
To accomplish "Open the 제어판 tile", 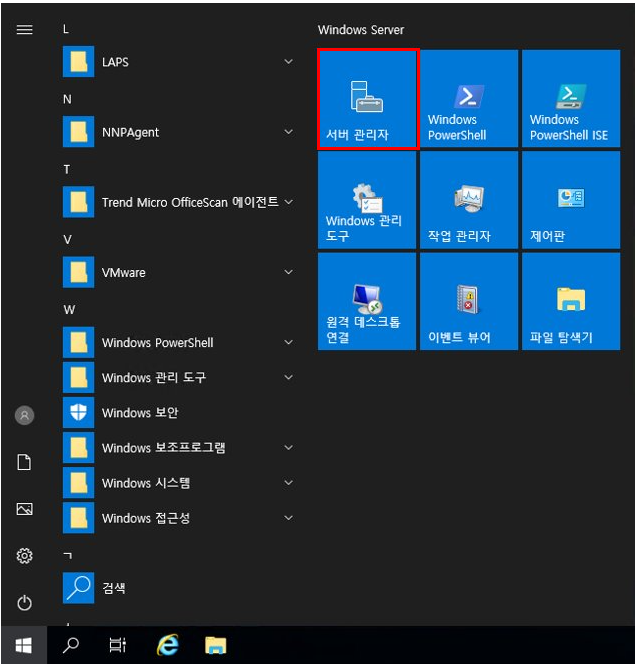I will click(571, 200).
